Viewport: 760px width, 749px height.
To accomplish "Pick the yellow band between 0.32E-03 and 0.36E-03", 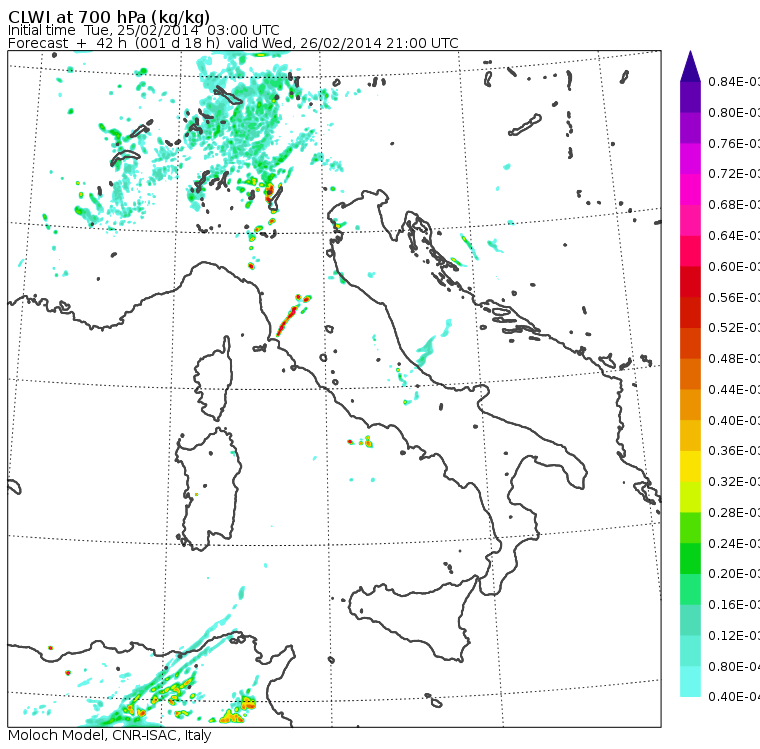I will click(690, 466).
